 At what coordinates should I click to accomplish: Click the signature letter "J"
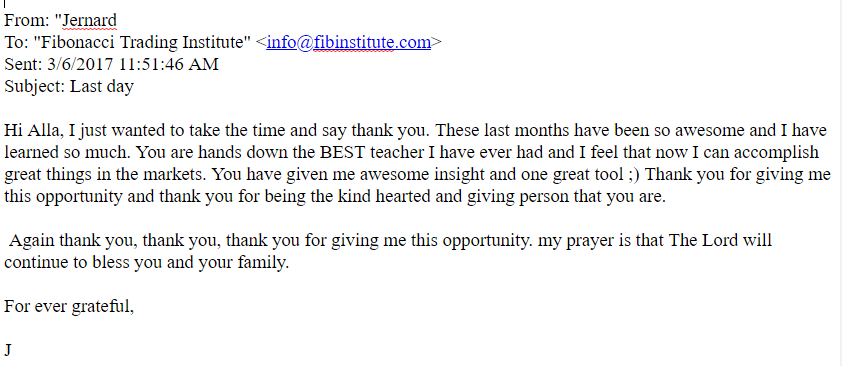click(x=8, y=350)
